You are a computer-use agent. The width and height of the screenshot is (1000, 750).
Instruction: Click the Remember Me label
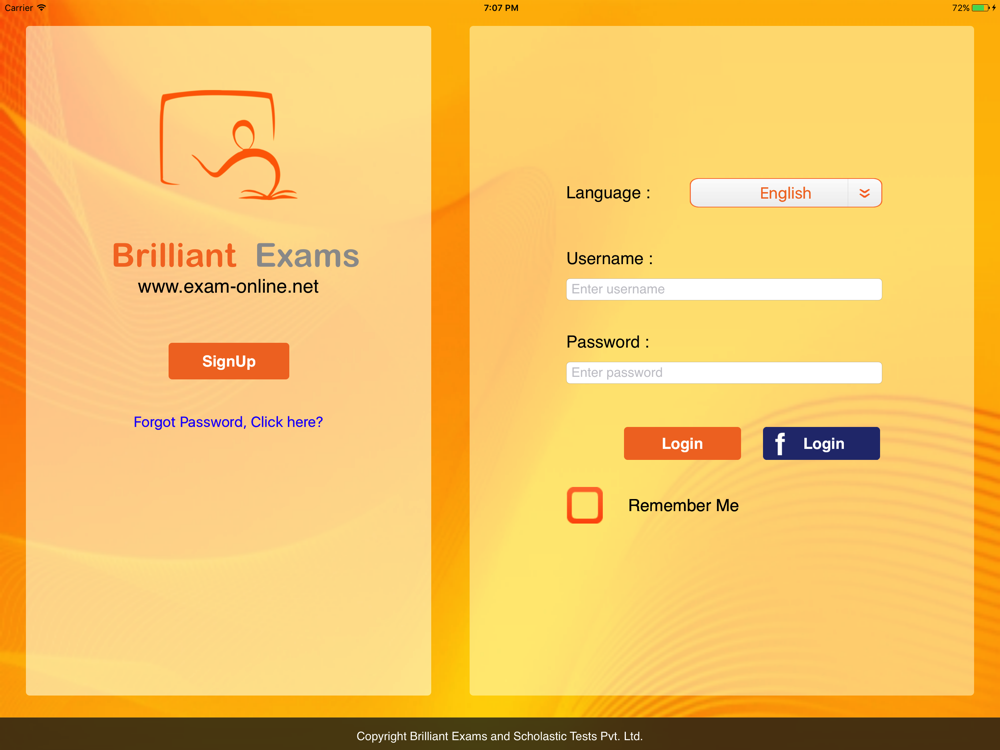pyautogui.click(x=683, y=506)
